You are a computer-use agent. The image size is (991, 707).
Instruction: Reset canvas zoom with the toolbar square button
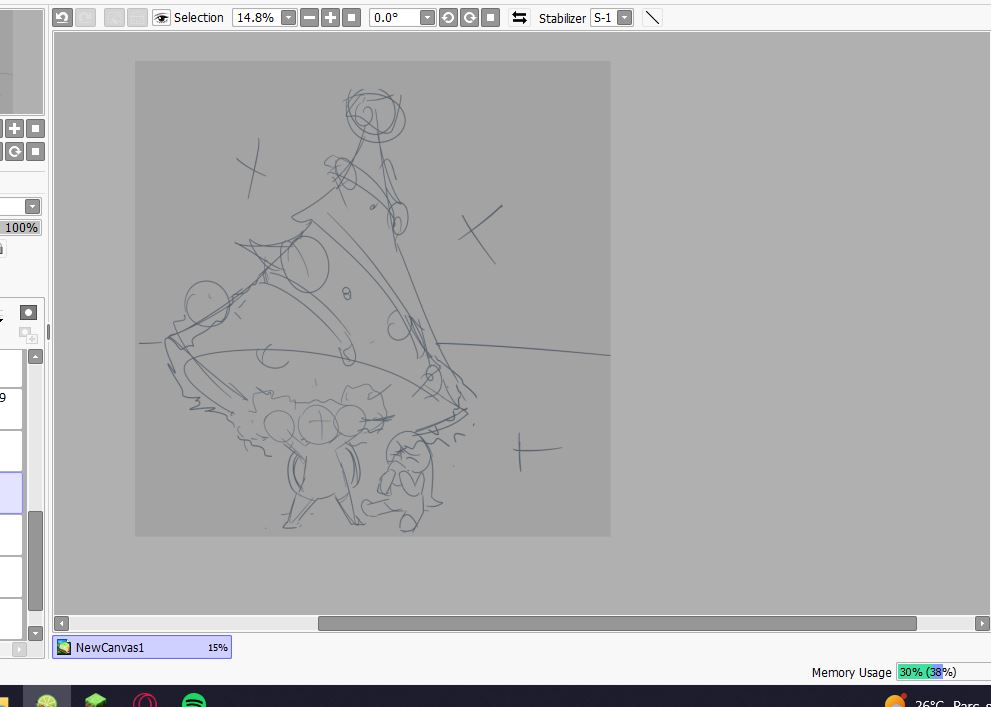pos(351,18)
